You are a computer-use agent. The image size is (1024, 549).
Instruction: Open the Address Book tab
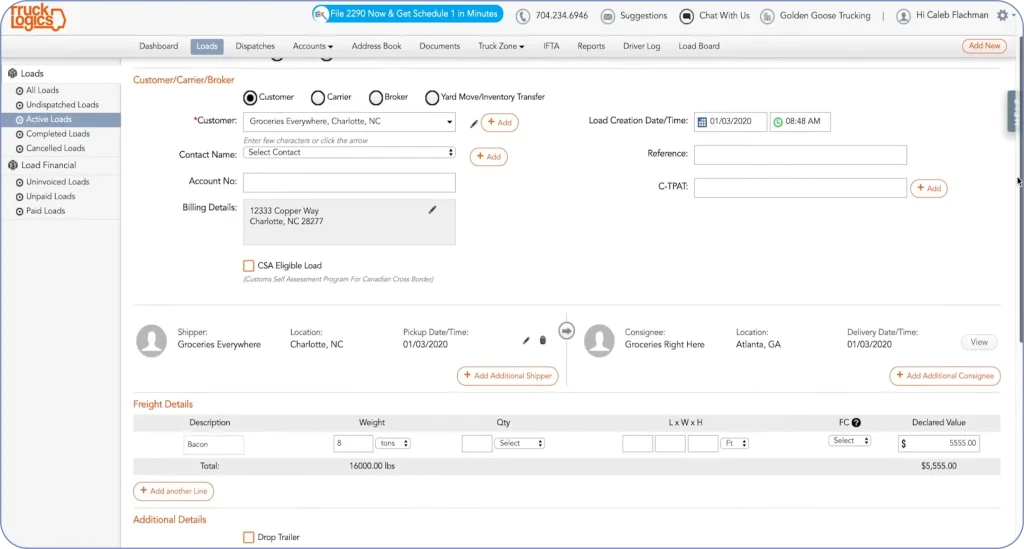[376, 46]
